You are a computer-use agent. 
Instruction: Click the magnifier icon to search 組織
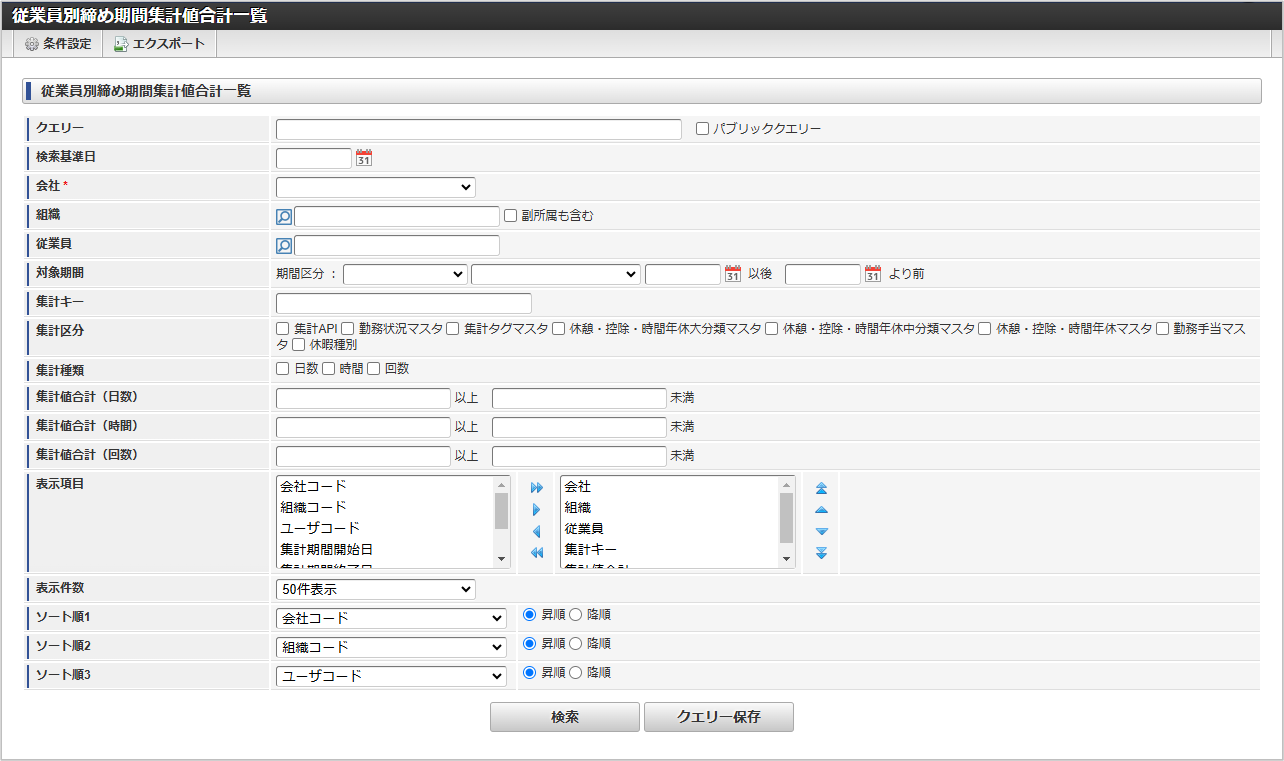pyautogui.click(x=282, y=215)
